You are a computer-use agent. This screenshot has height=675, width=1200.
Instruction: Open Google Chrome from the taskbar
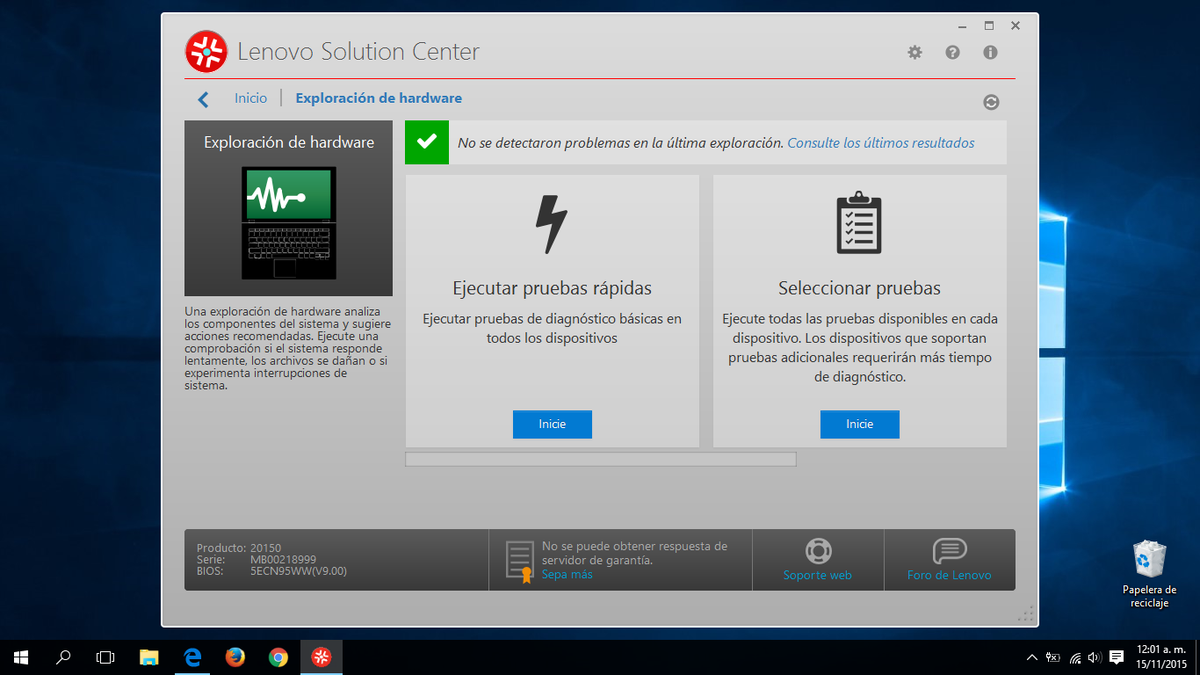(278, 657)
